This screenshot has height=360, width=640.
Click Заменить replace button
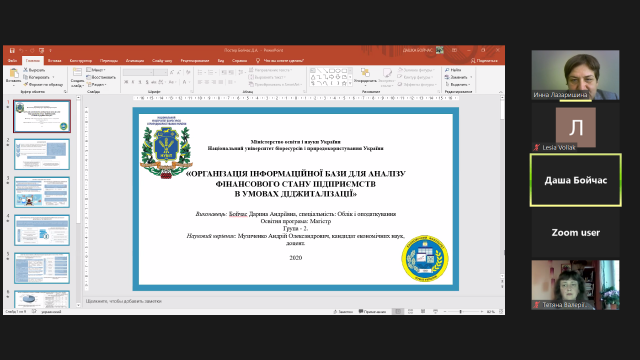coord(458,77)
